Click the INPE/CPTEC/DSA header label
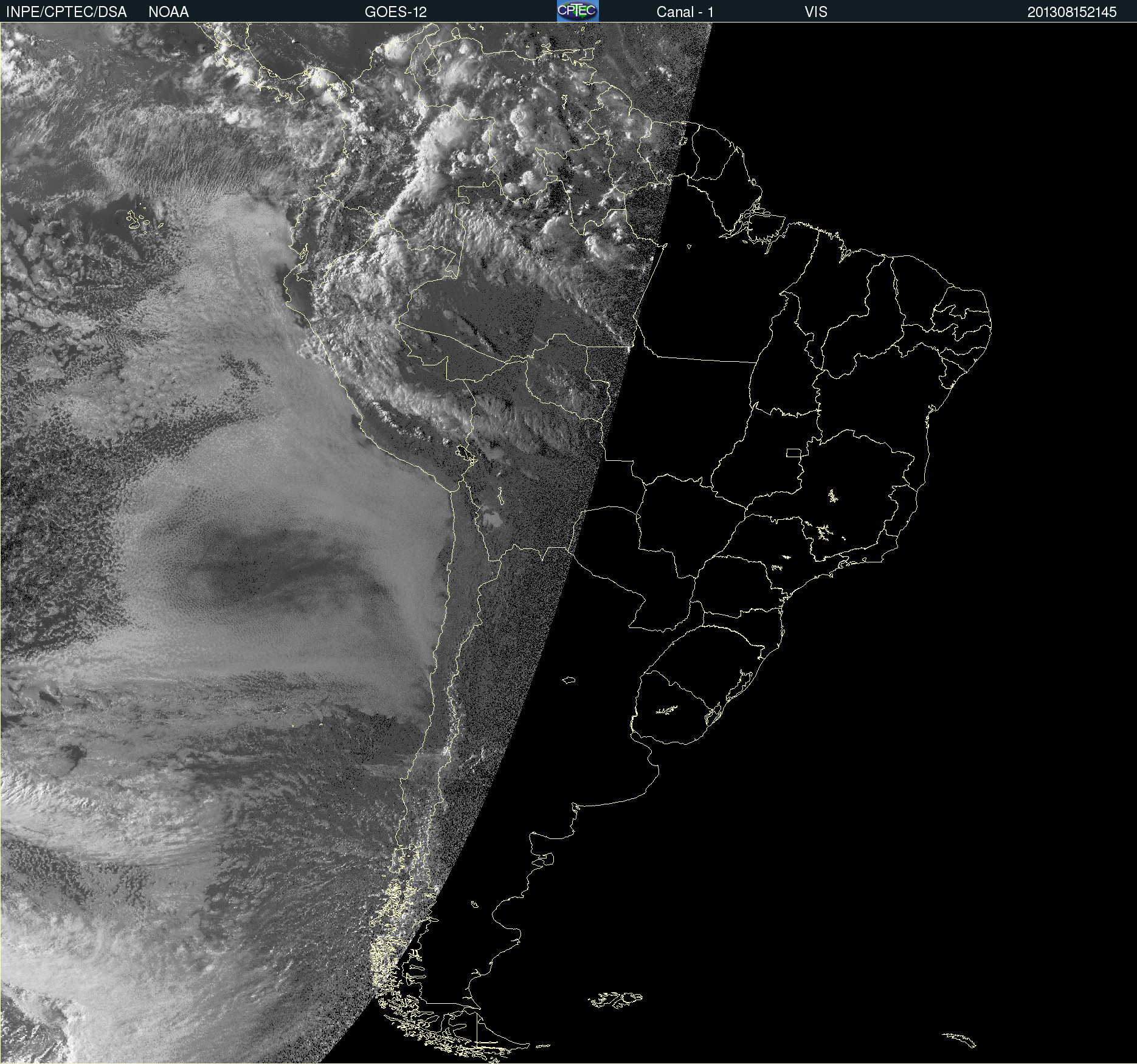The height and width of the screenshot is (1064, 1137). (66, 12)
